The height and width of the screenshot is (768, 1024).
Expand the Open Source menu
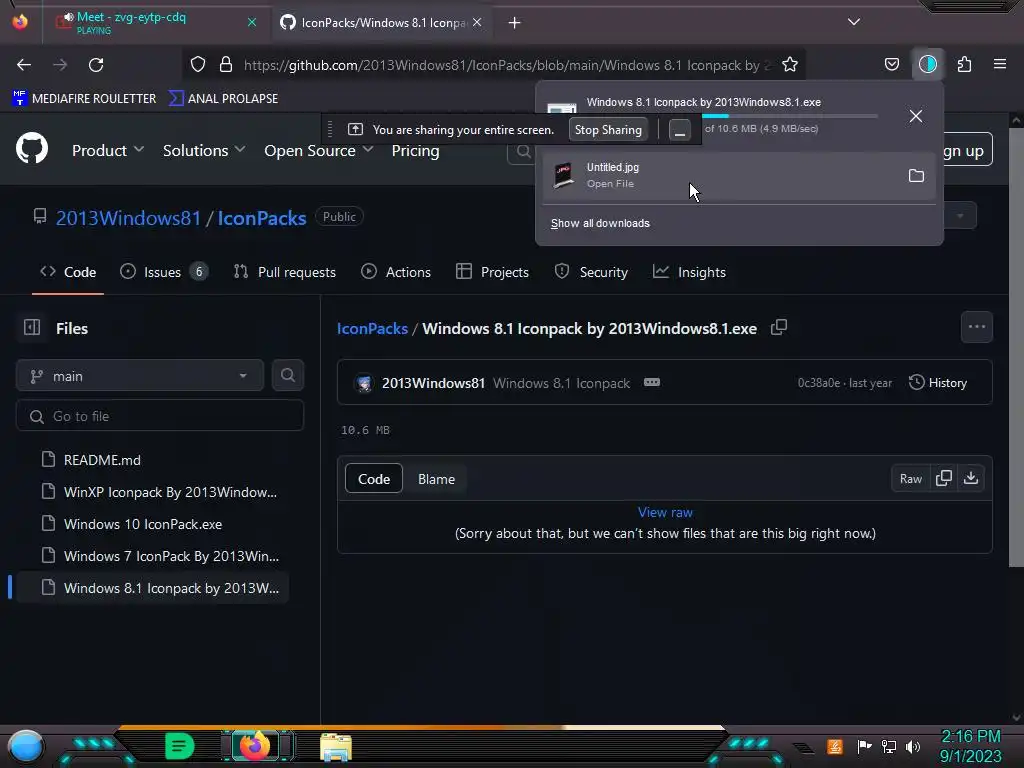click(x=319, y=151)
